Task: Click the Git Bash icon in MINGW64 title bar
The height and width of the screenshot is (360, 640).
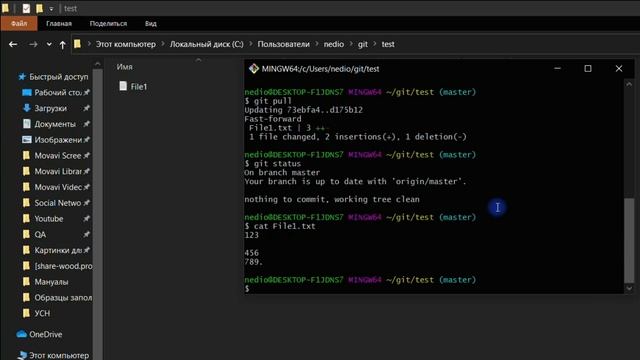Action: (254, 69)
